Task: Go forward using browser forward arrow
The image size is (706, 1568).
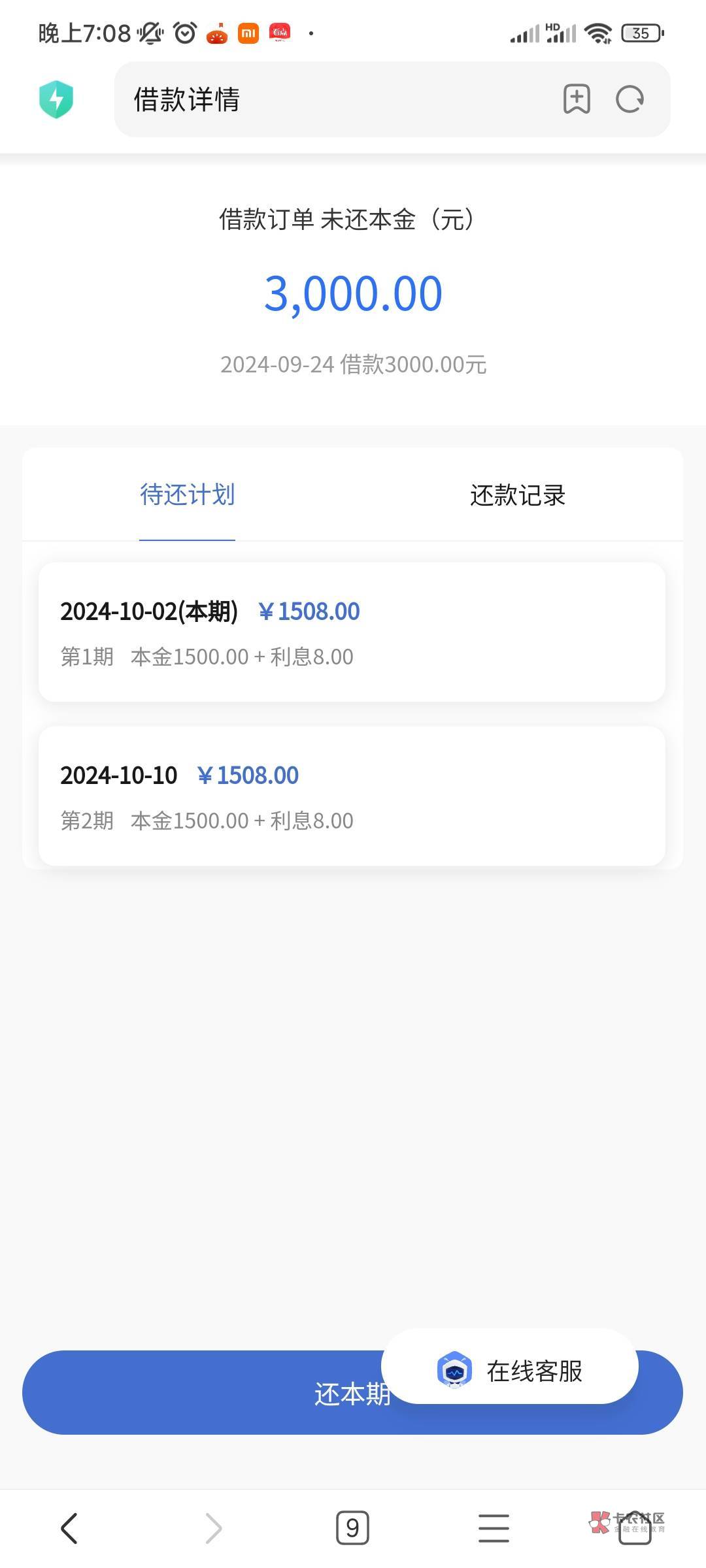Action: pos(213,1528)
